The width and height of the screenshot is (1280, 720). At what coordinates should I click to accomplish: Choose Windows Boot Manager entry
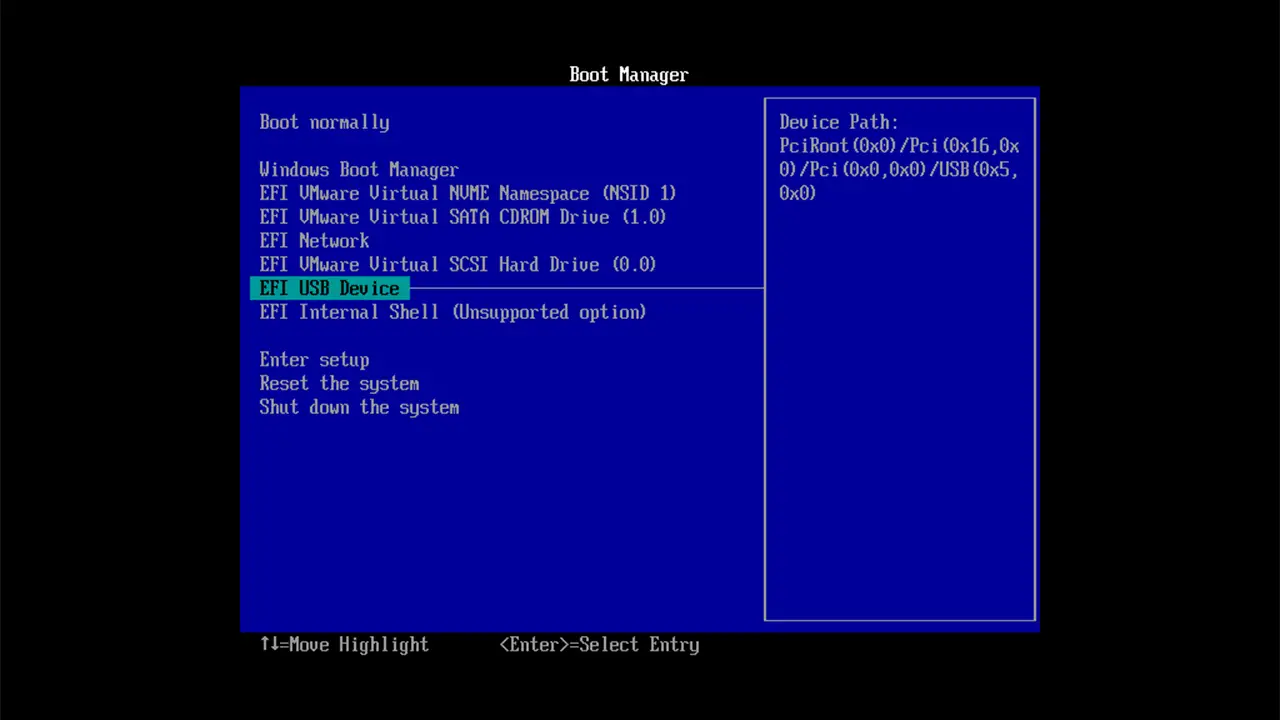coord(359,170)
